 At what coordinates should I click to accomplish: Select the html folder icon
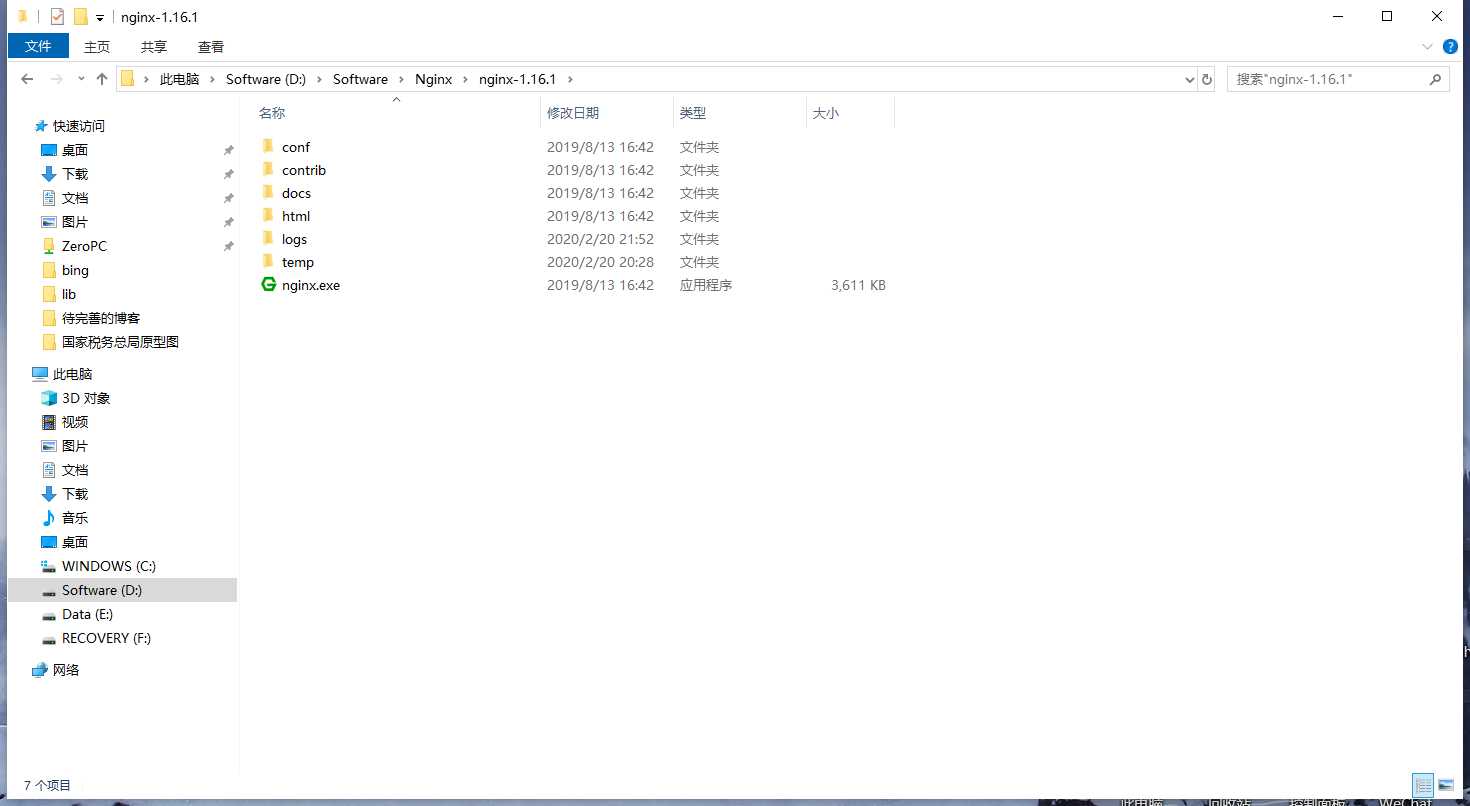point(268,215)
